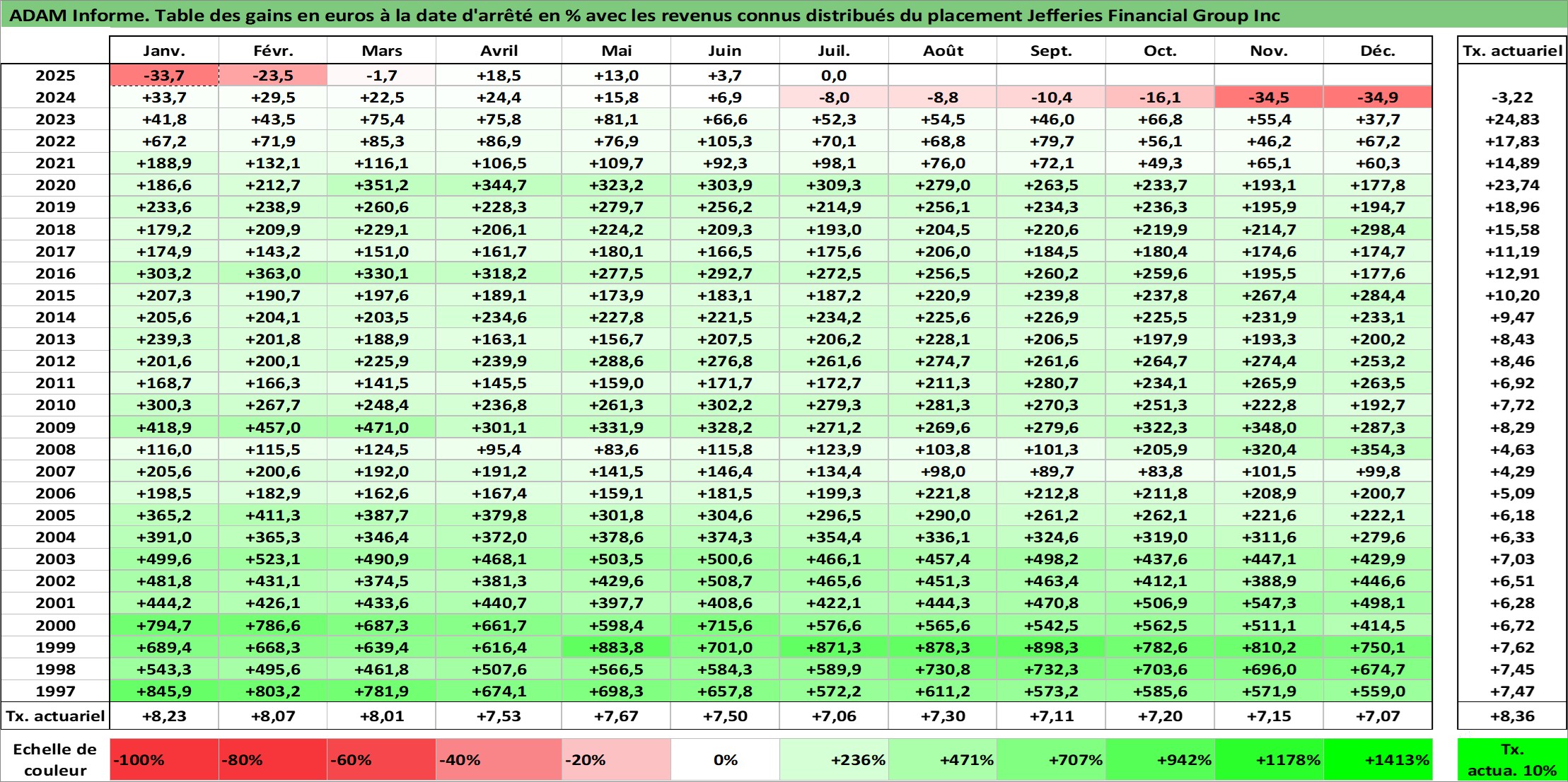Select the +23,74 actuarial rate for 2020
The width and height of the screenshot is (1568, 782).
pos(1512,185)
